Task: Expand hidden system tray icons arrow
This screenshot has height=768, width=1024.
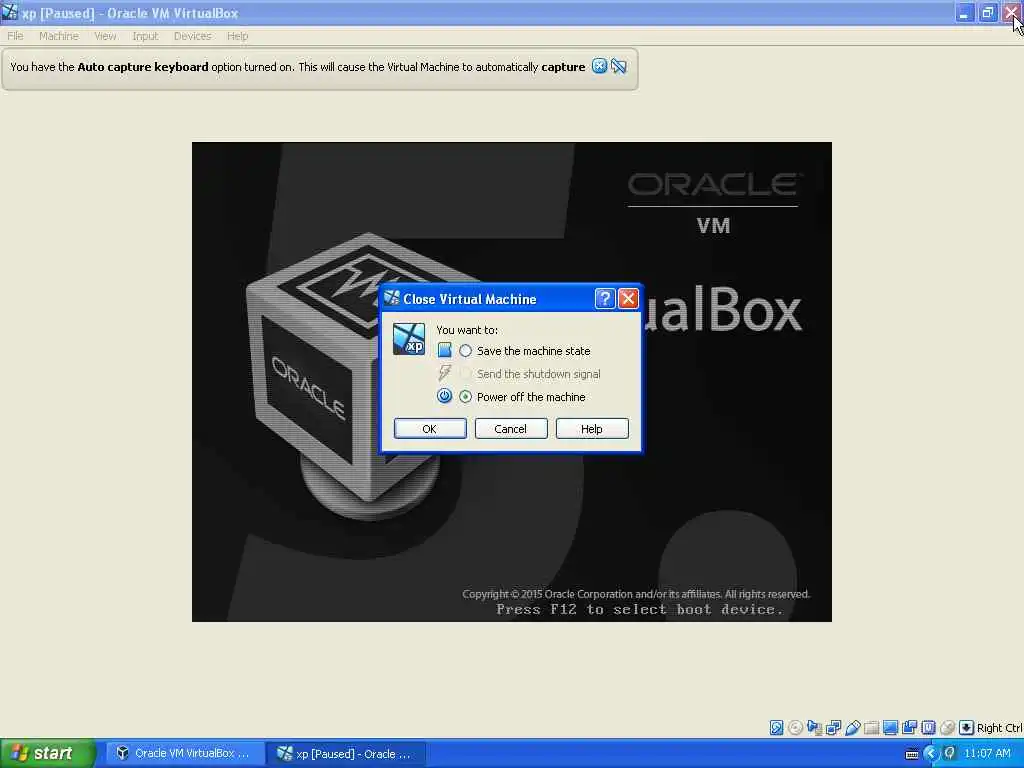Action: pyautogui.click(x=931, y=753)
